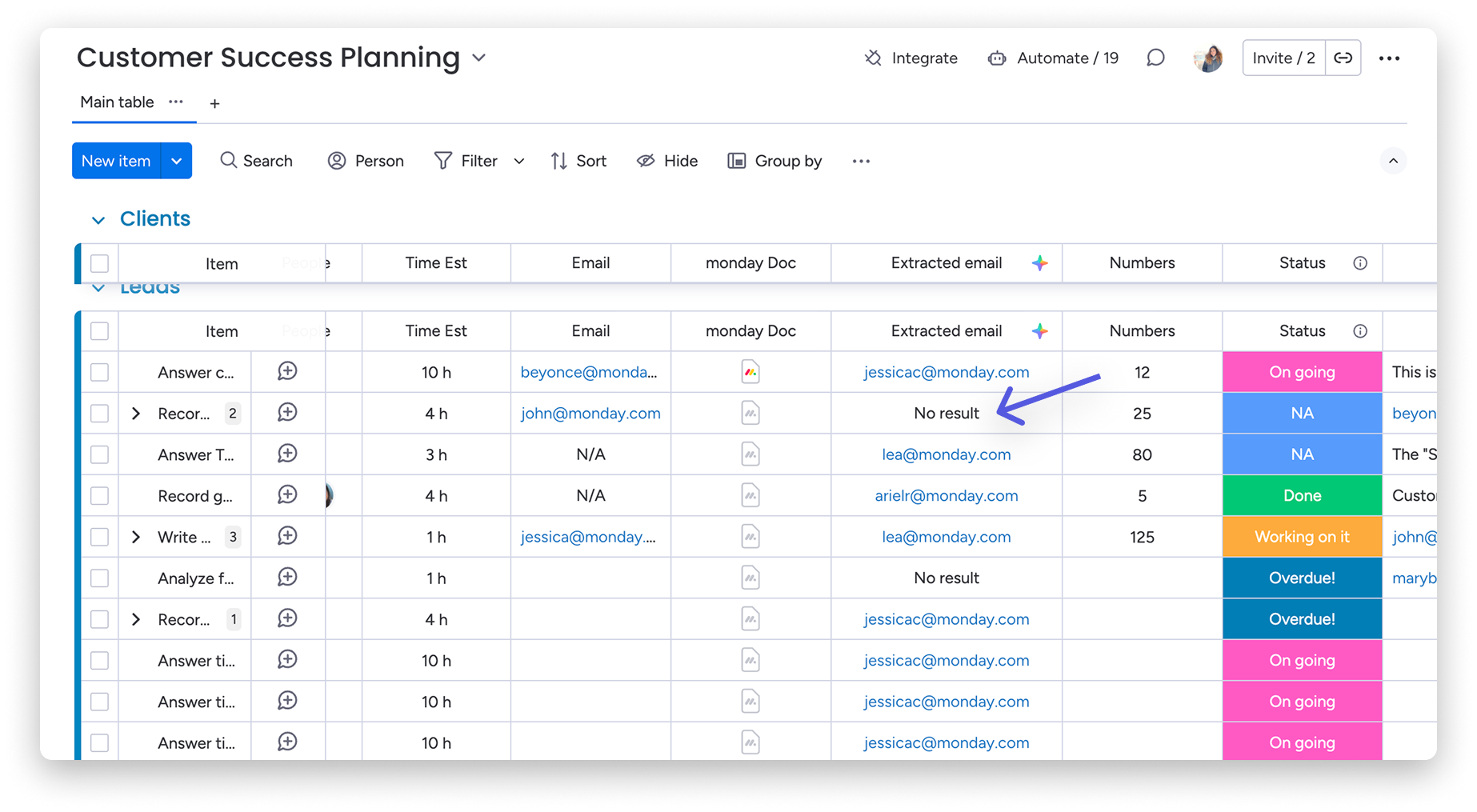Click Invite / 2 button
The image size is (1477, 812).
[x=1283, y=58]
